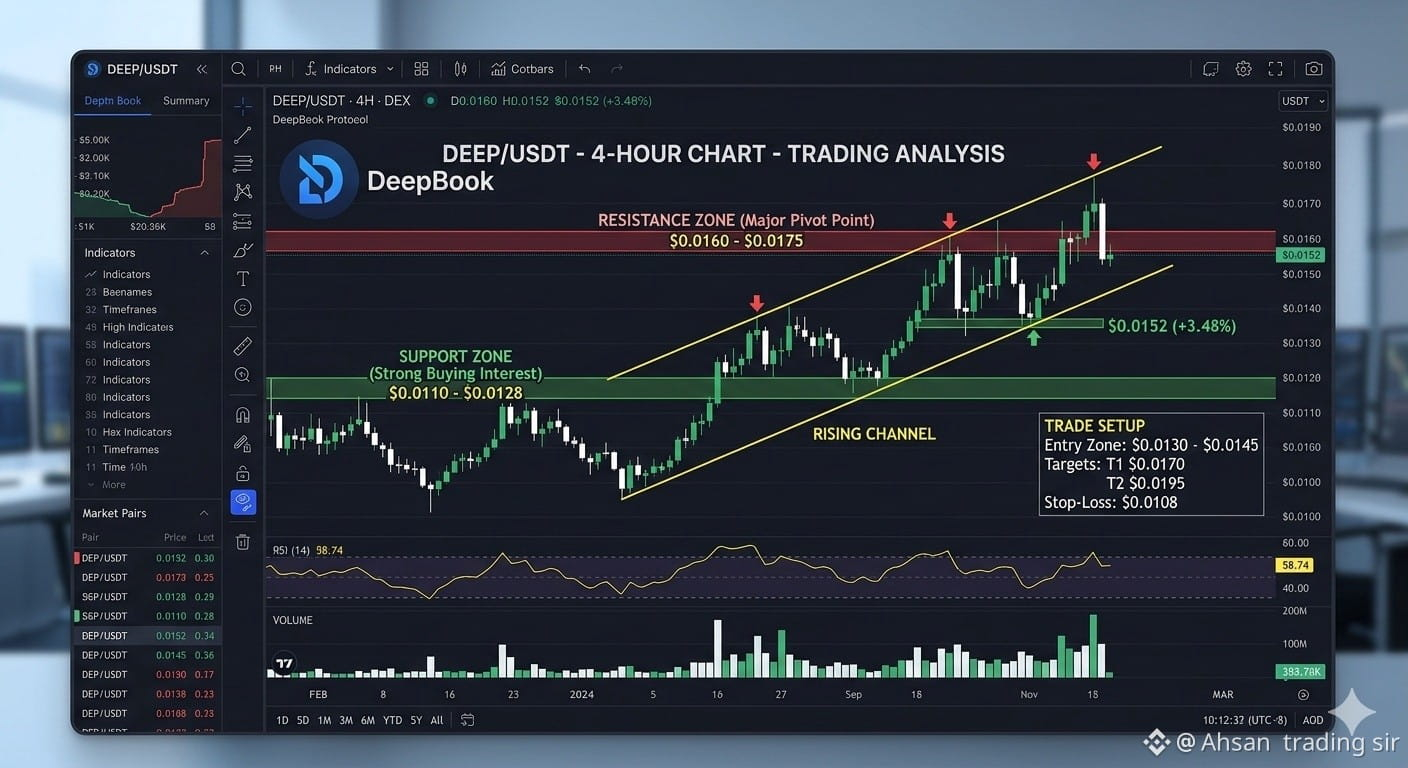Set time range to 5D
Image resolution: width=1408 pixels, height=768 pixels.
[x=302, y=720]
